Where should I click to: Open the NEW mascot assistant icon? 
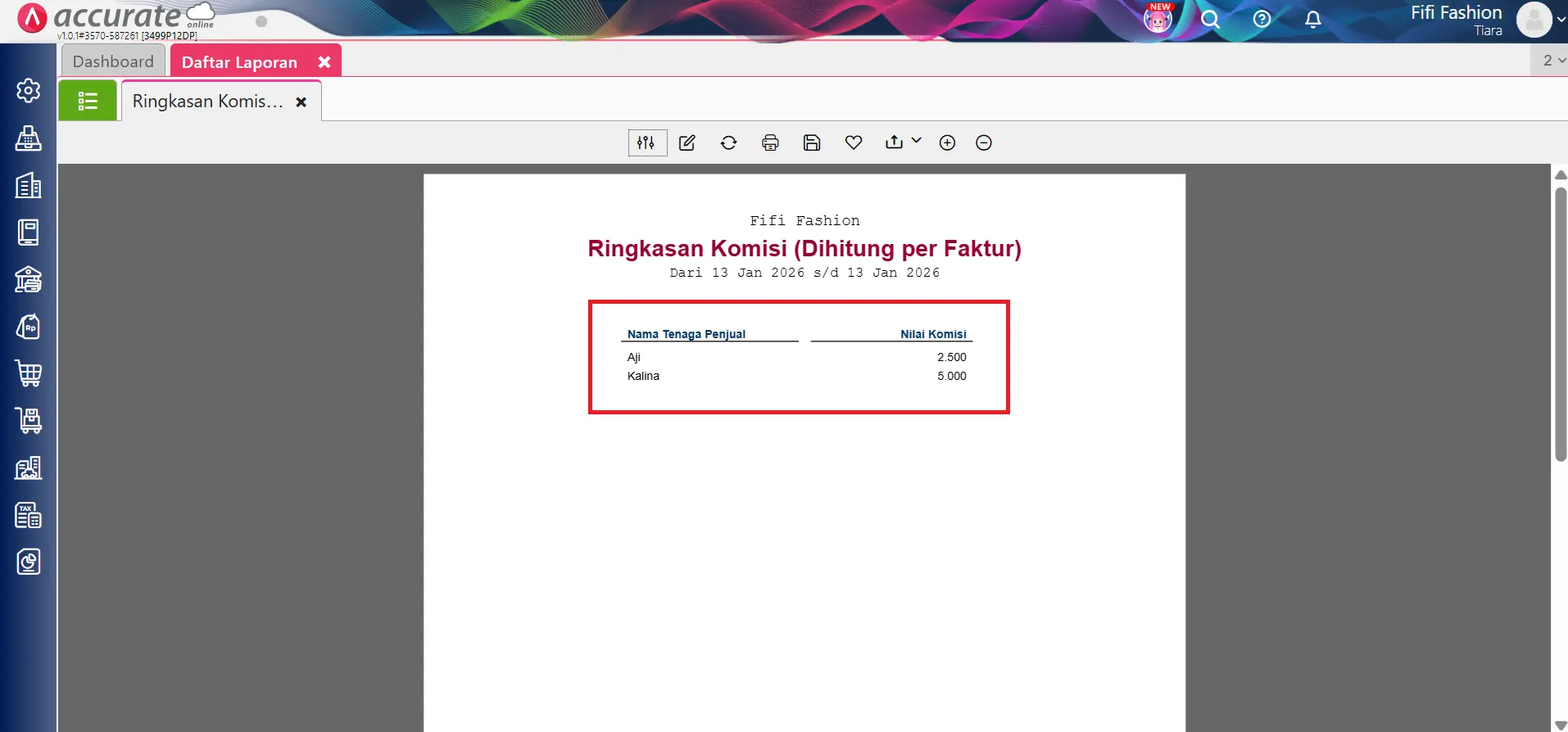tap(1158, 18)
